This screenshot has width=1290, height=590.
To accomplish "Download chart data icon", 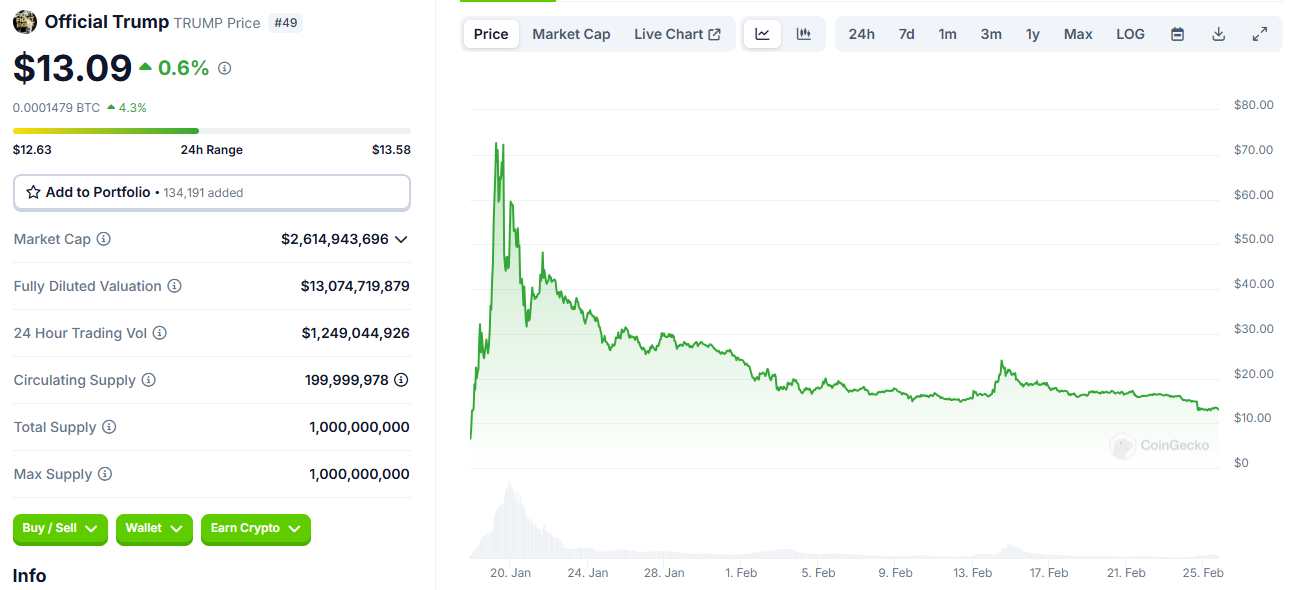I will 1218,34.
